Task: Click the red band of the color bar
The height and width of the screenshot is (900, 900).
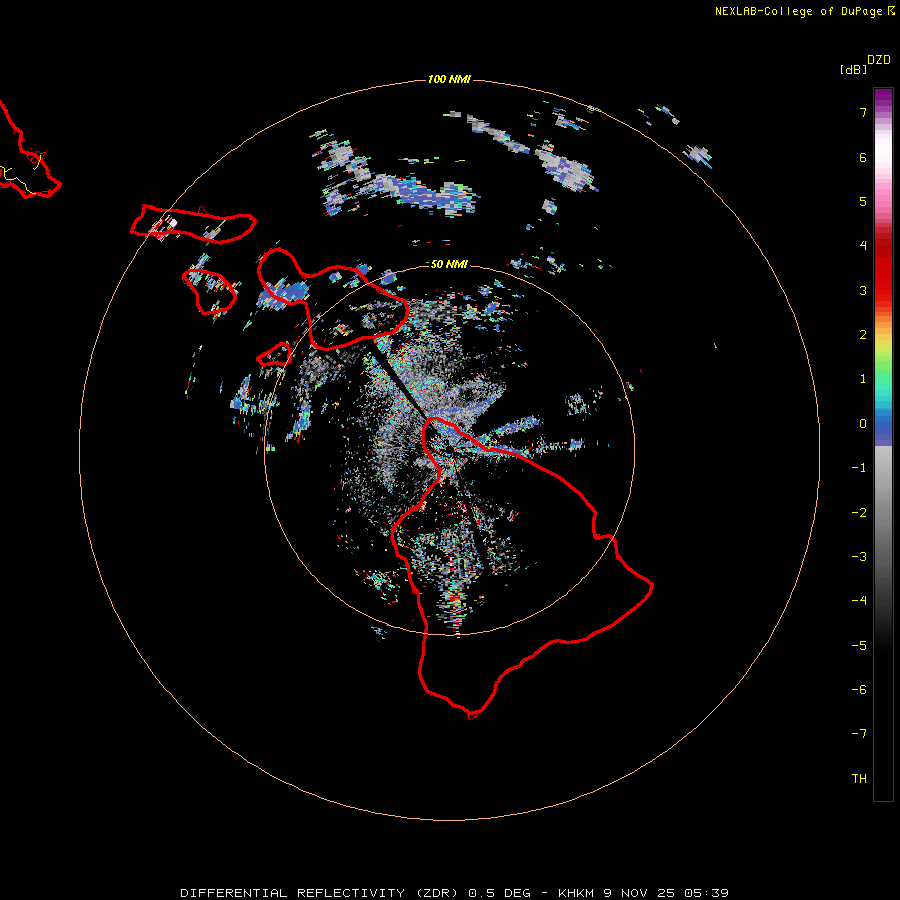Action: [x=883, y=267]
